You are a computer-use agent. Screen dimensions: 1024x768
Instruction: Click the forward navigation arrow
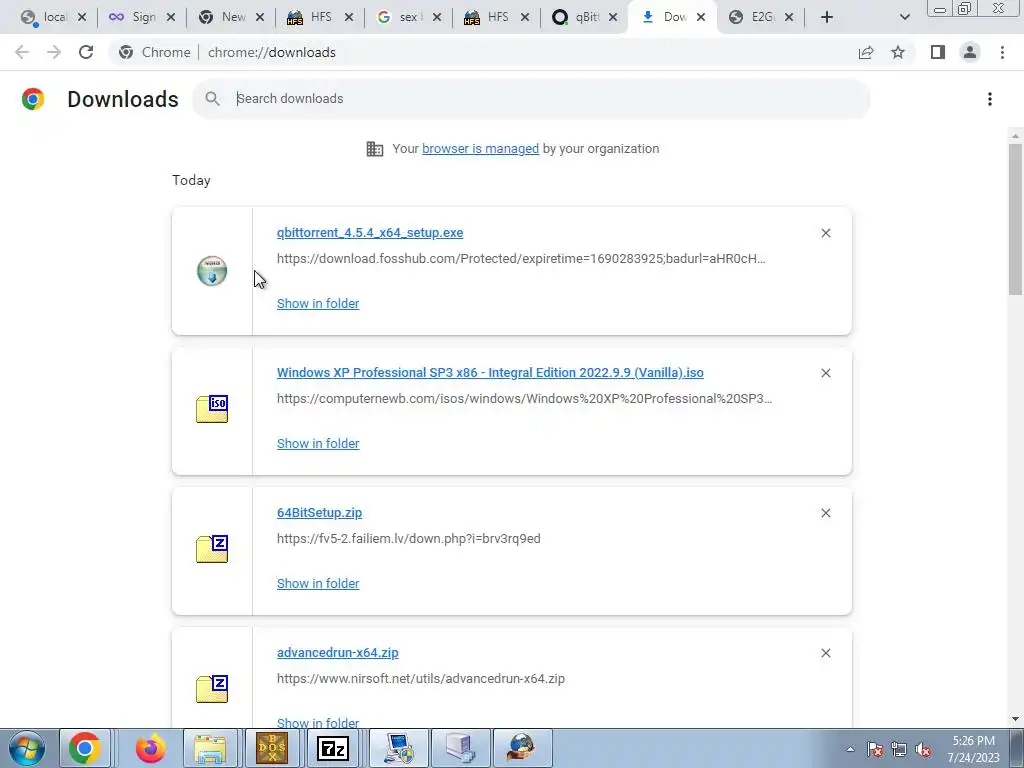[54, 52]
